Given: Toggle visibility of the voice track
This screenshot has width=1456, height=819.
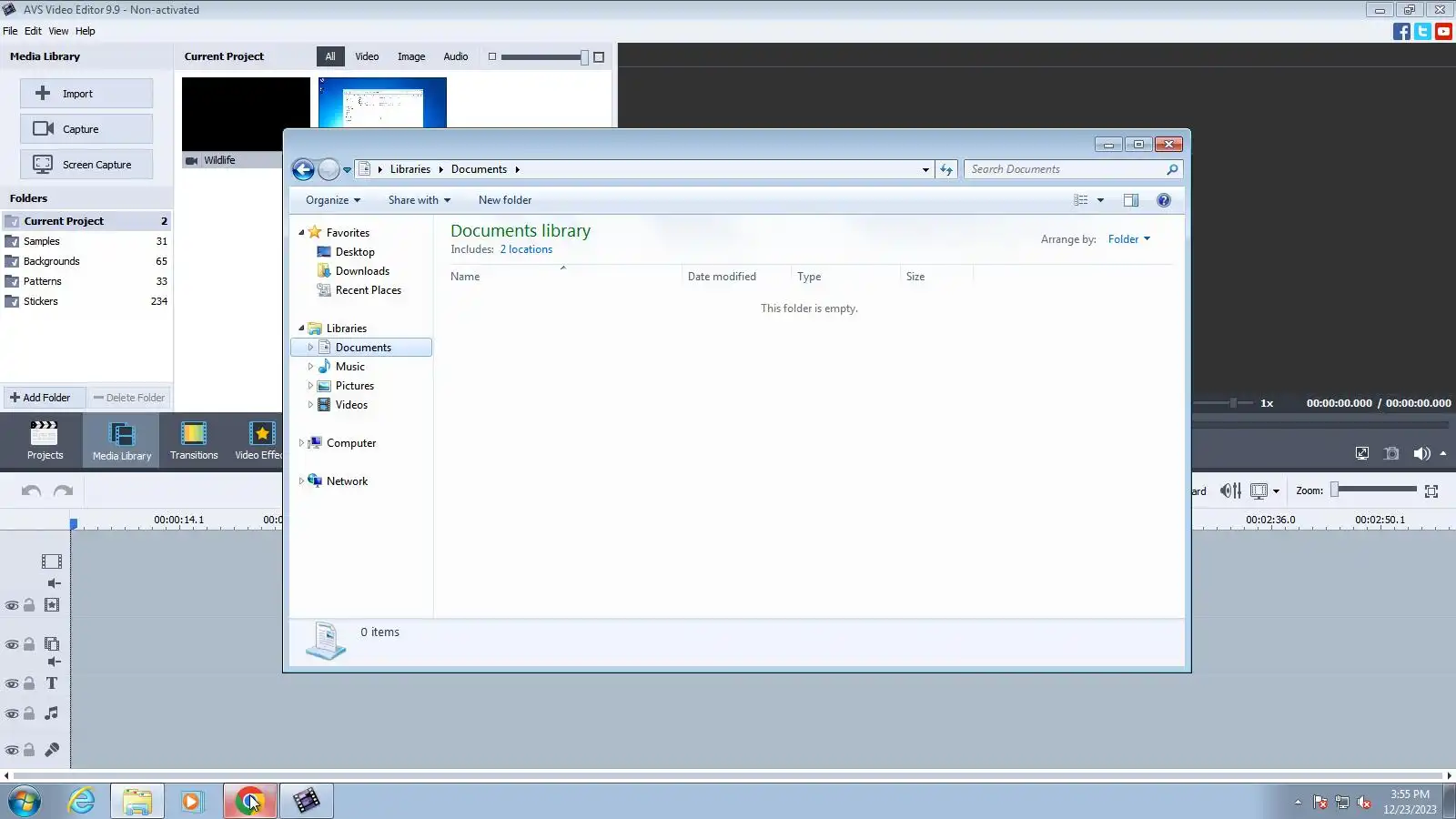Looking at the screenshot, I should (x=12, y=750).
